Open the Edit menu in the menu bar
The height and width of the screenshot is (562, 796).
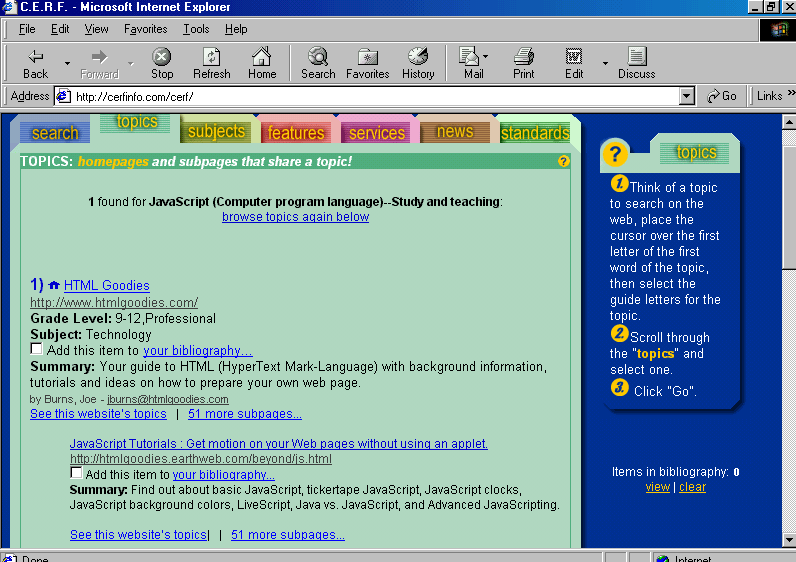point(60,29)
